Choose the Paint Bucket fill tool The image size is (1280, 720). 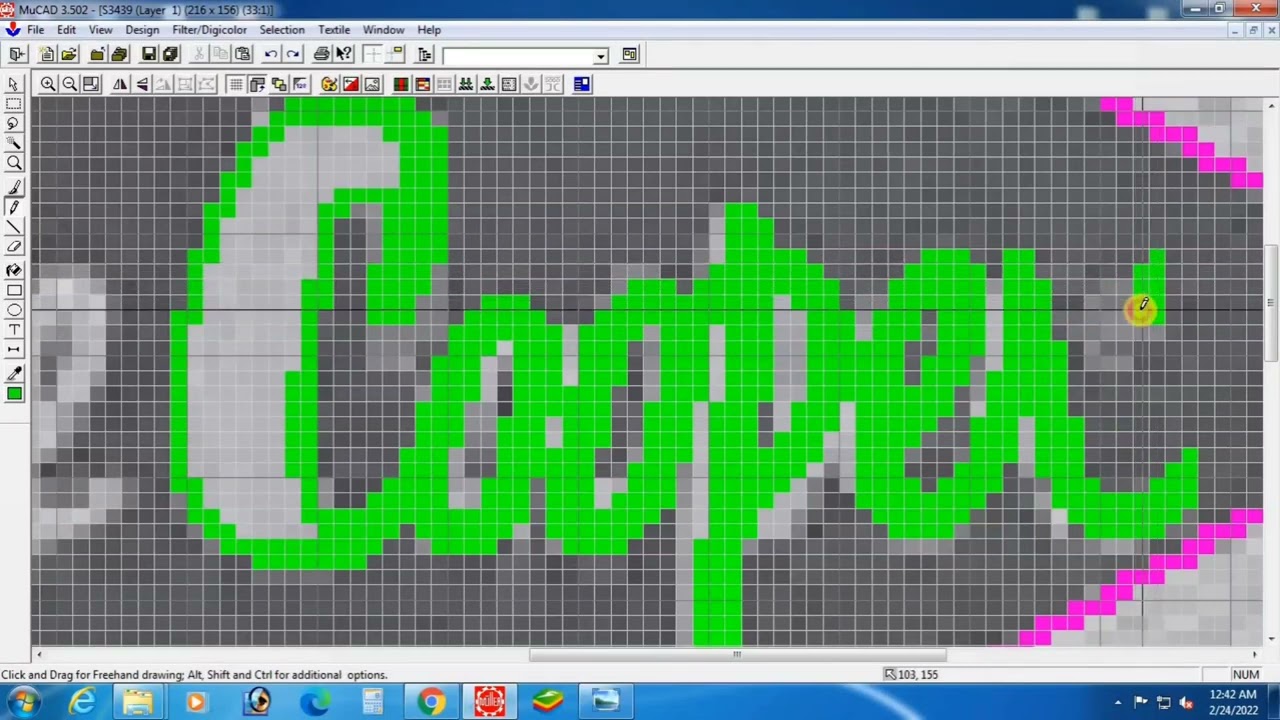[x=14, y=269]
